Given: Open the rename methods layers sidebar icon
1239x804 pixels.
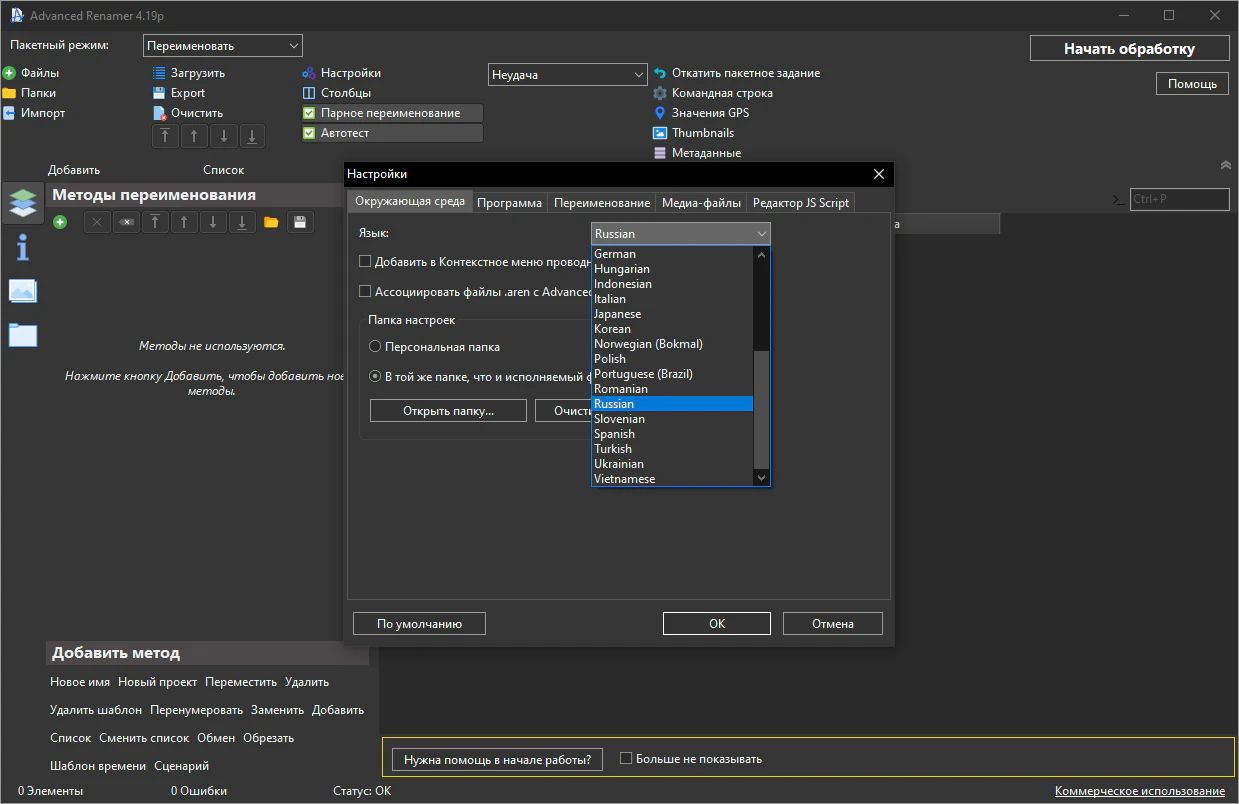Looking at the screenshot, I should point(22,203).
